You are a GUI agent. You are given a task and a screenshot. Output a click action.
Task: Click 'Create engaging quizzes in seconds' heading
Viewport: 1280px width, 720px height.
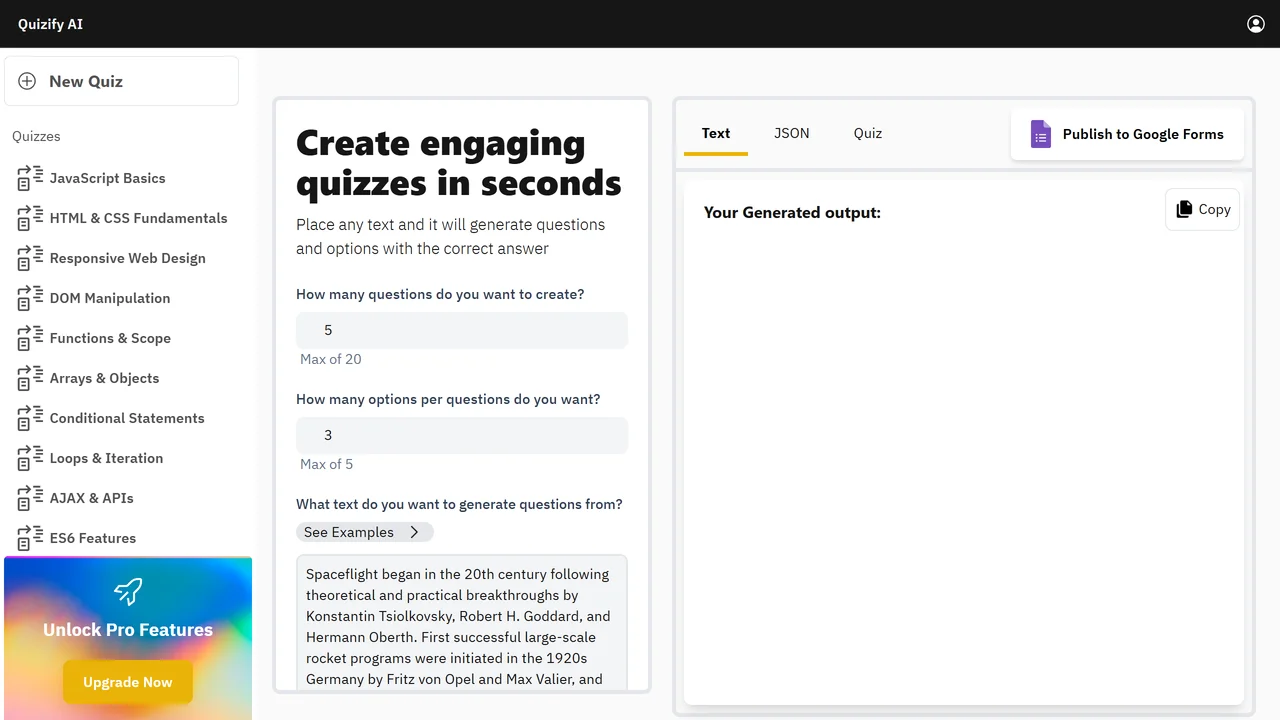458,163
